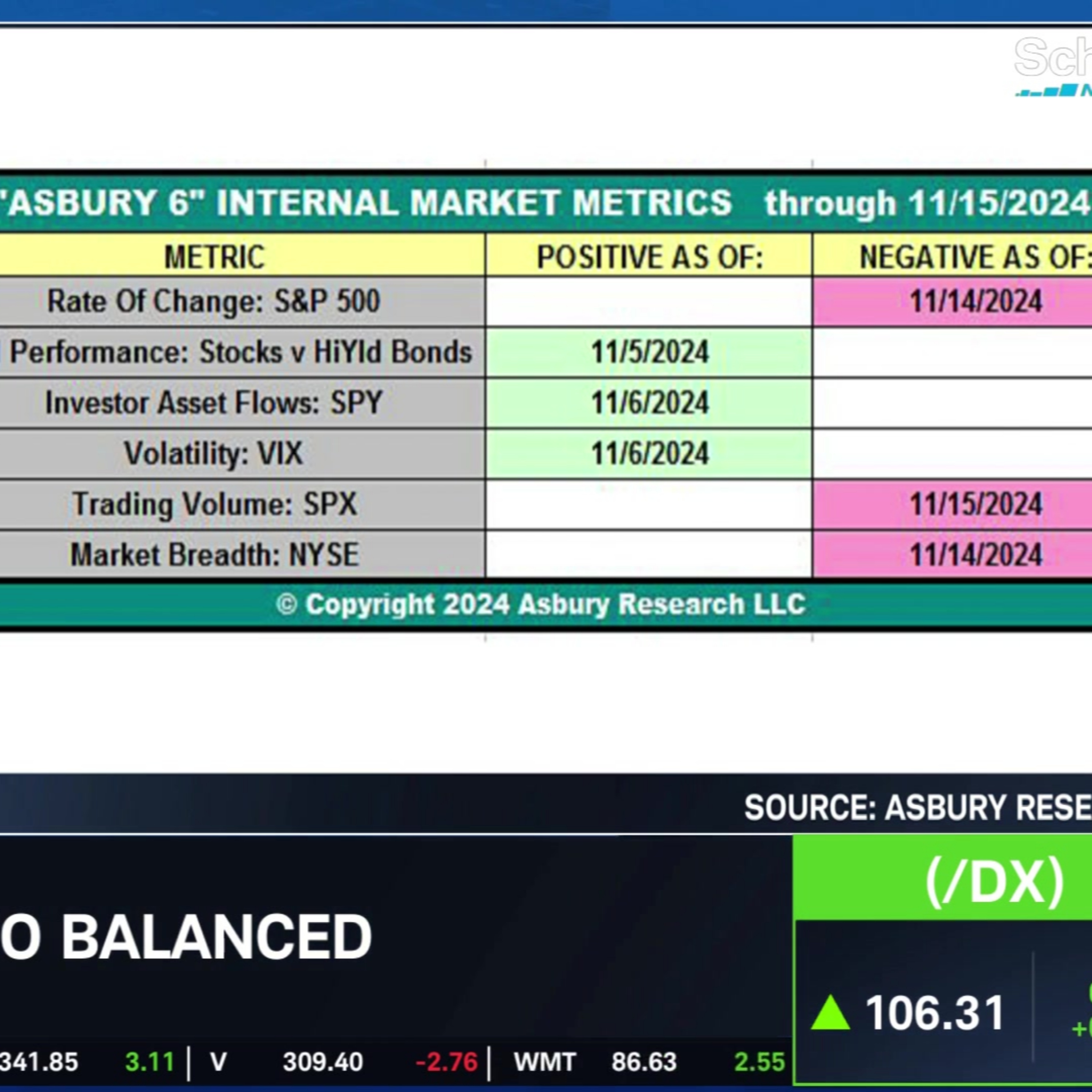Viewport: 1092px width, 1092px height.
Task: Click the METRIC column header
Action: click(x=214, y=257)
